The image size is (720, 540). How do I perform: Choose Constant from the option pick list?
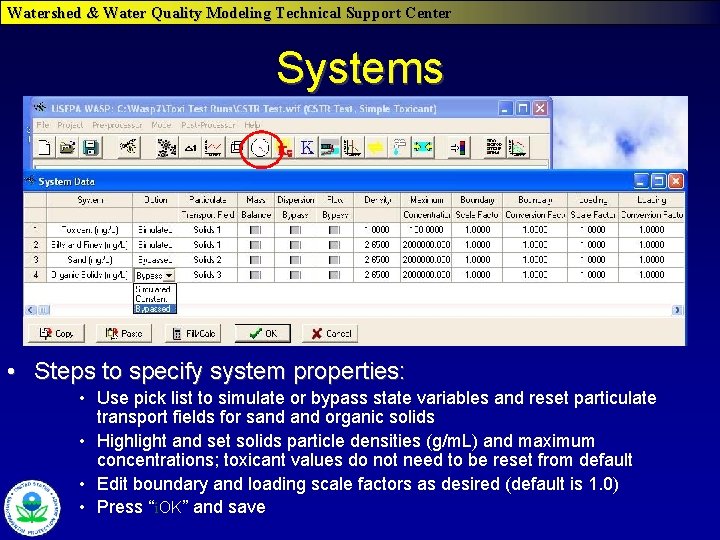tap(155, 299)
